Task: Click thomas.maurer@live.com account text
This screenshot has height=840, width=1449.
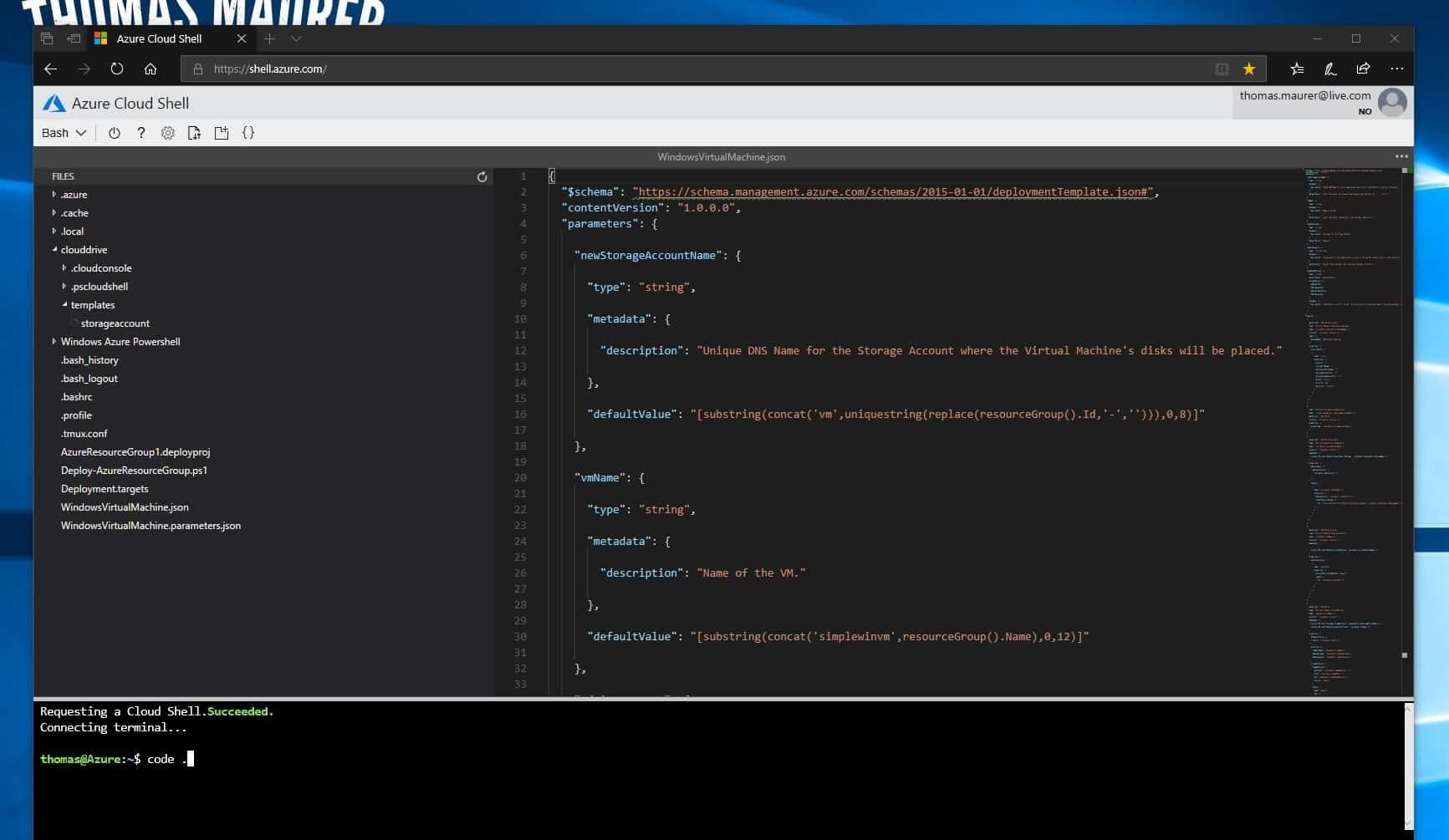Action: pyautogui.click(x=1305, y=95)
